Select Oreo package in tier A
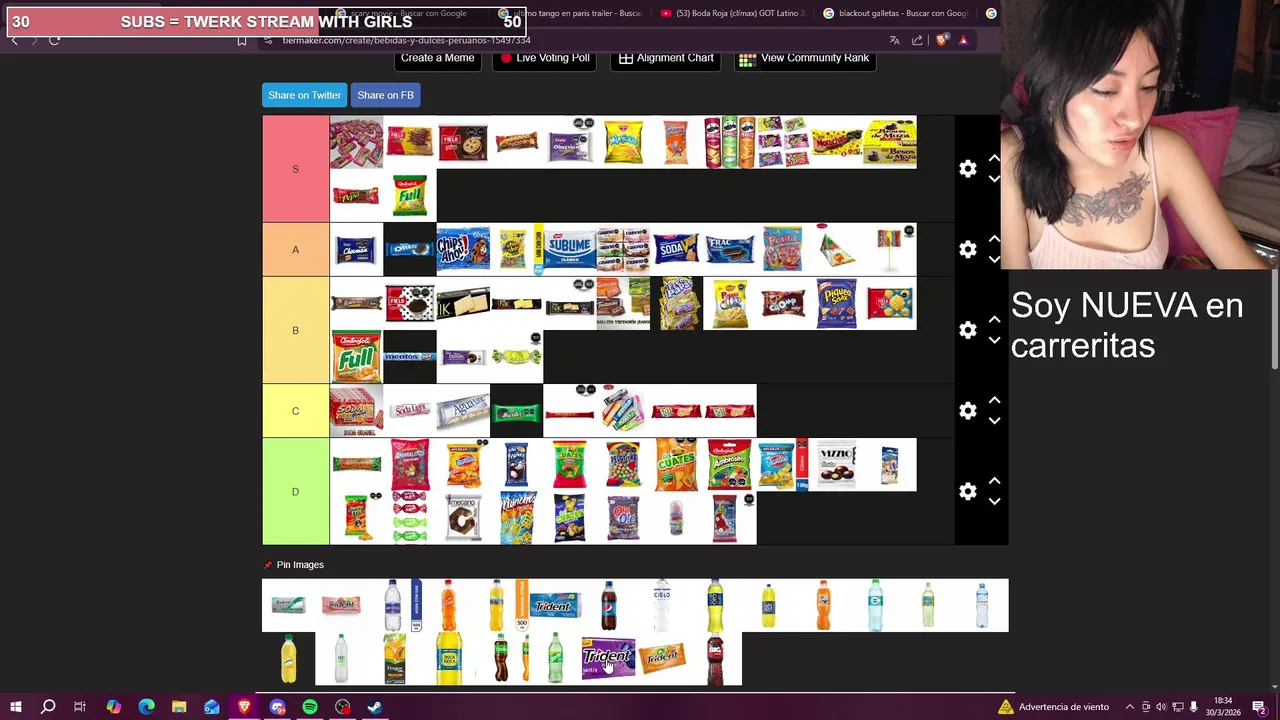This screenshot has height=720, width=1280. [x=410, y=249]
